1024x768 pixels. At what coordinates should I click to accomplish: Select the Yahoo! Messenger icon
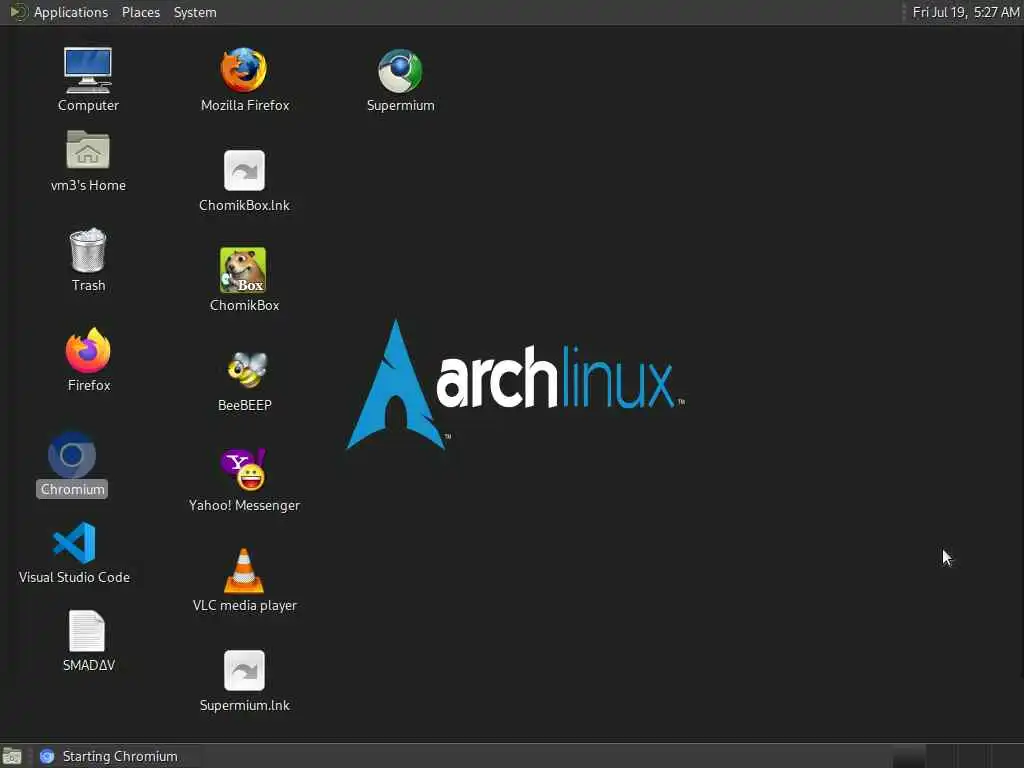pyautogui.click(x=244, y=470)
